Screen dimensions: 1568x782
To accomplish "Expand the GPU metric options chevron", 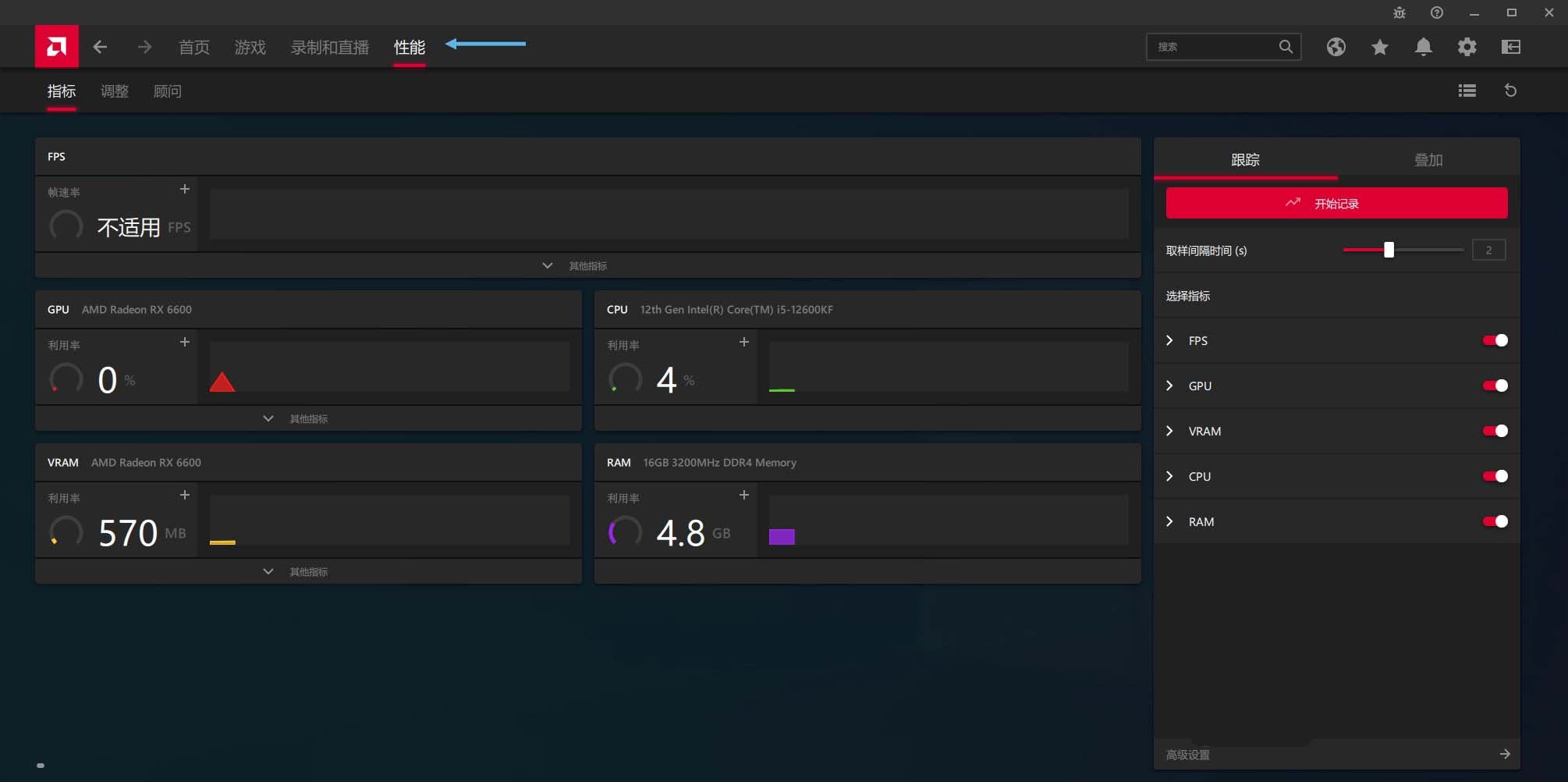I will [x=1169, y=386].
